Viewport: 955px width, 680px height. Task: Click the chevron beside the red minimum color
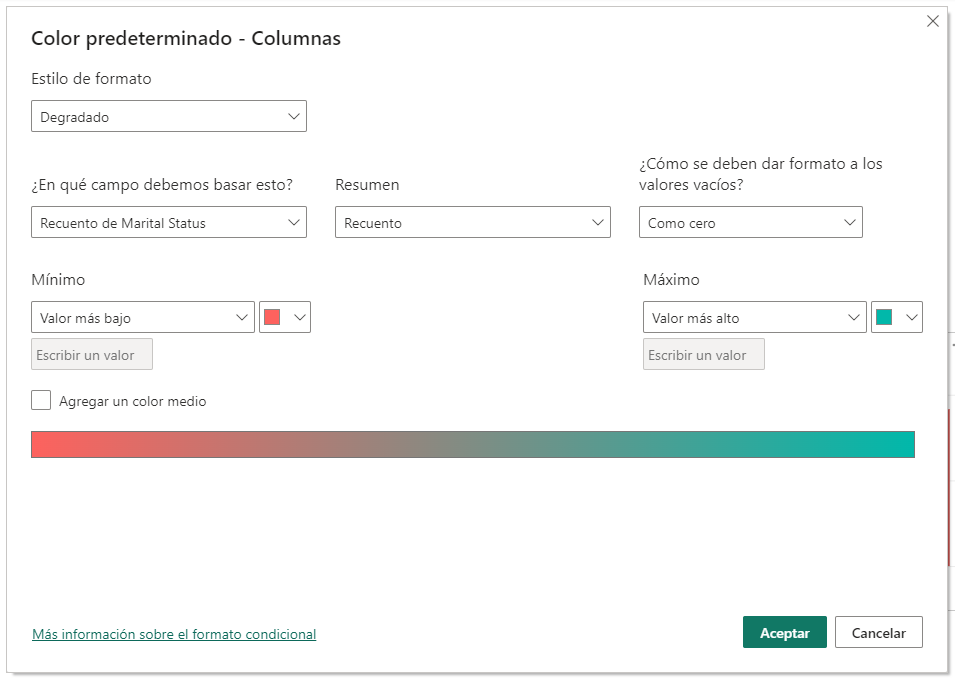[299, 318]
